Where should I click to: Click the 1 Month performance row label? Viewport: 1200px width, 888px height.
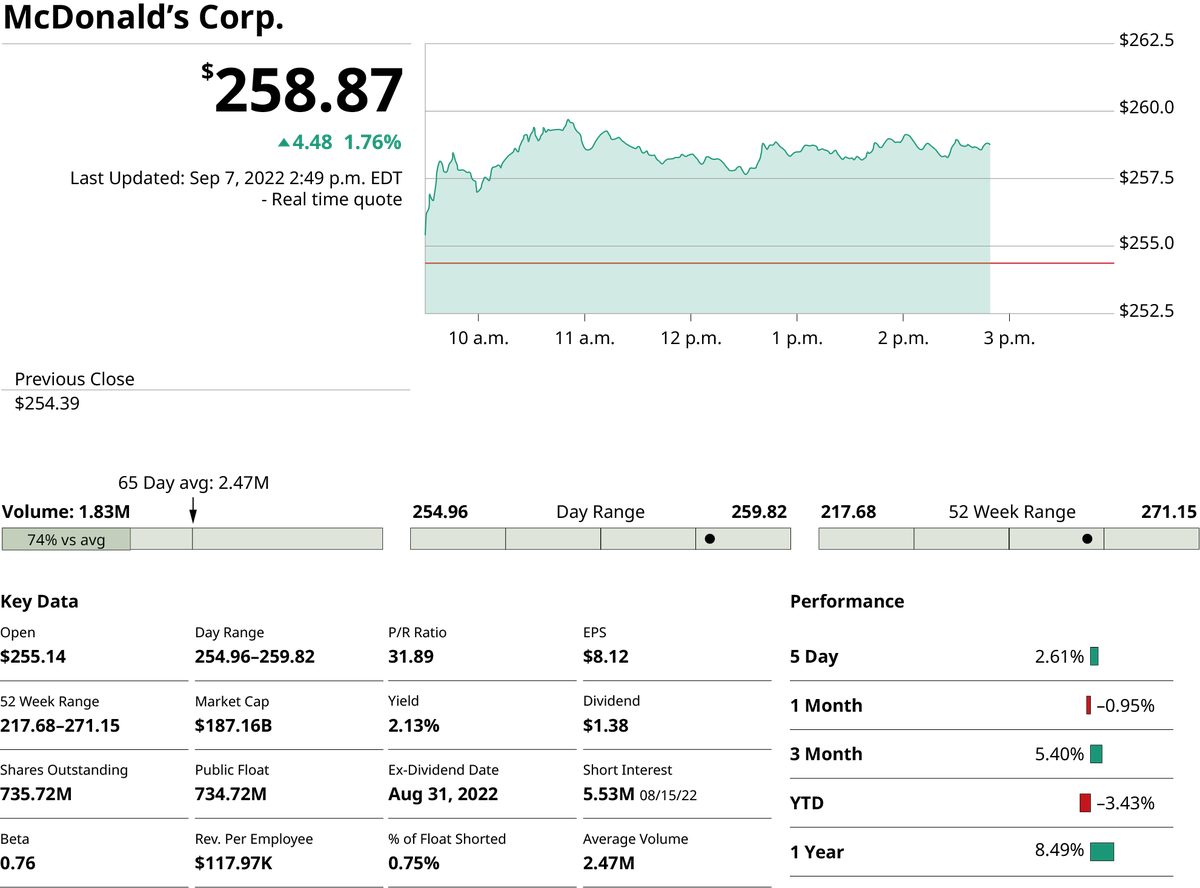point(826,706)
